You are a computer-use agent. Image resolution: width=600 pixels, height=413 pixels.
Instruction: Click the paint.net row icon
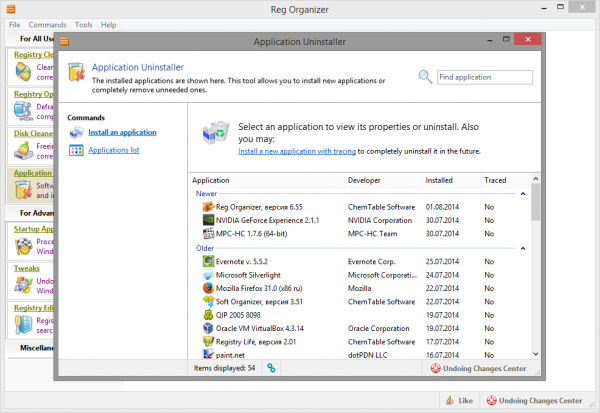(208, 354)
